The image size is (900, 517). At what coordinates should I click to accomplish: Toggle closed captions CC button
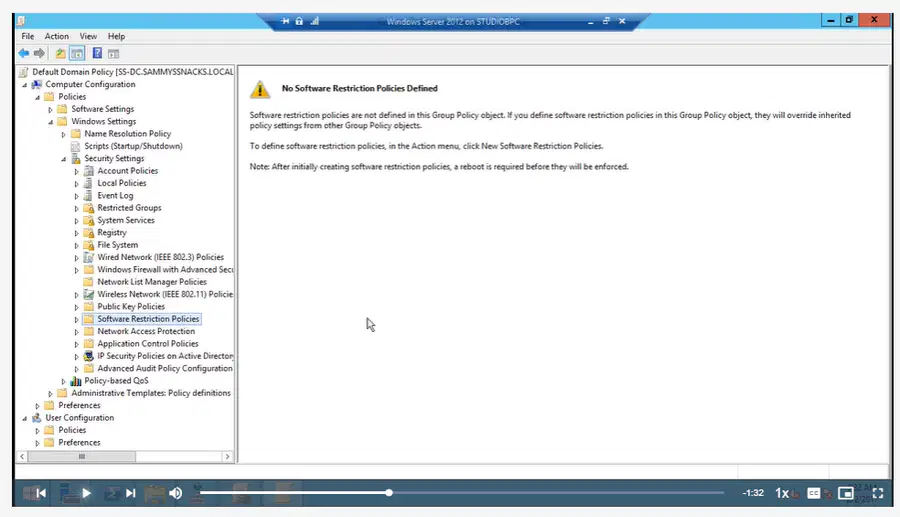[x=813, y=493]
